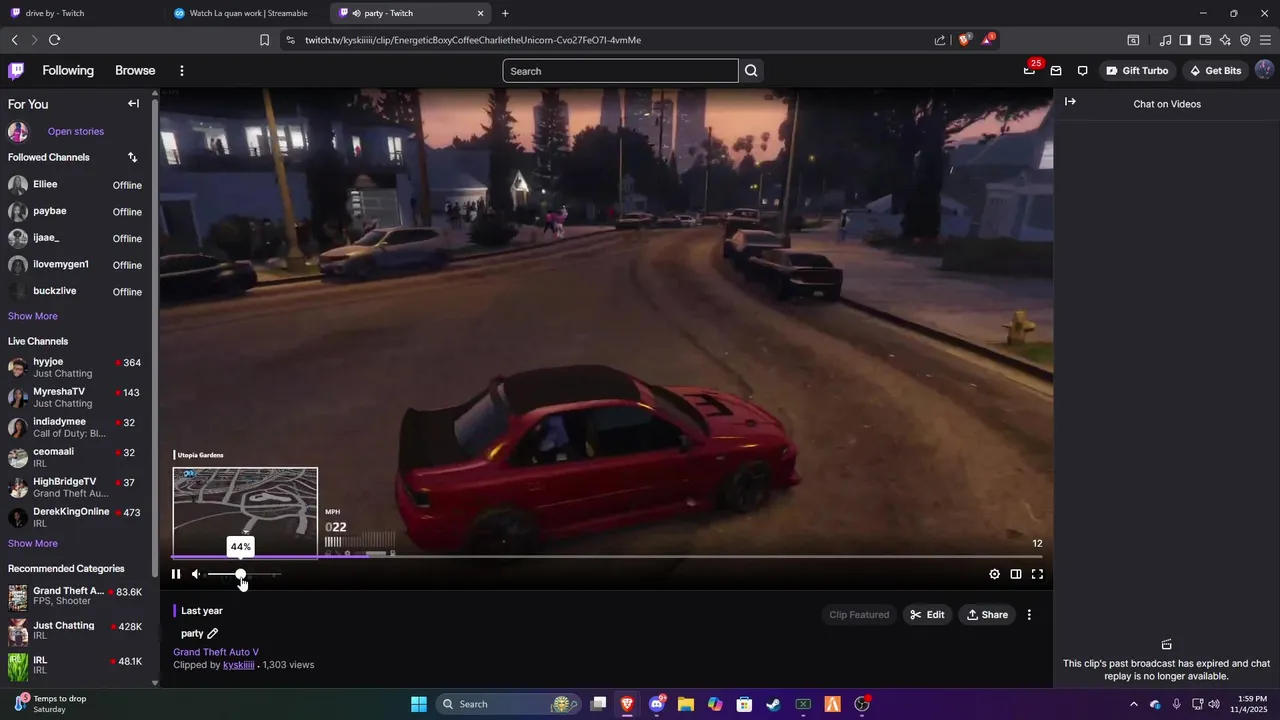Open DerekKingOnline live channel
1280x720 pixels.
pos(76,517)
